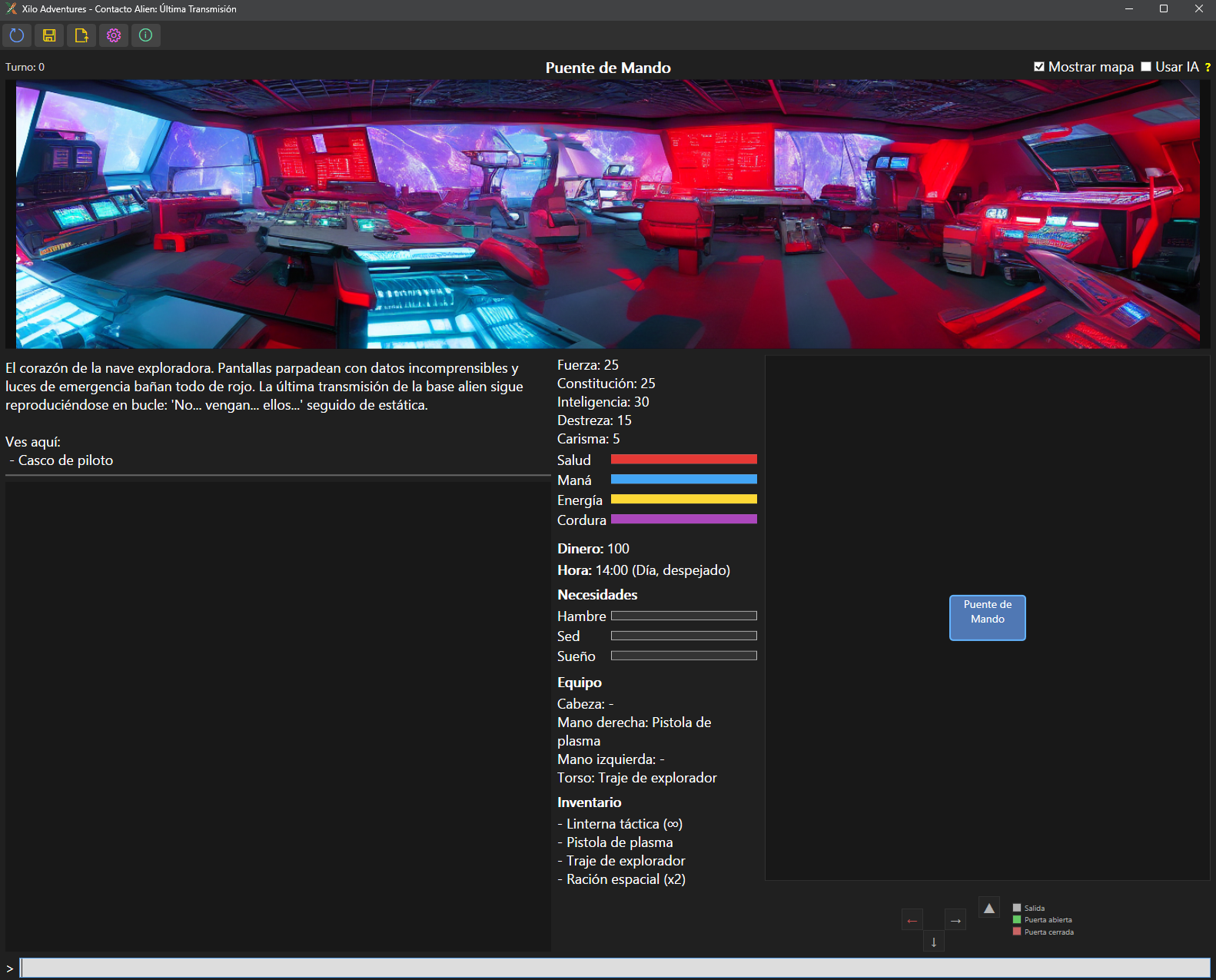This screenshot has height=980, width=1216.
Task: Click the 'Carisma: 5' stat
Action: tap(589, 439)
